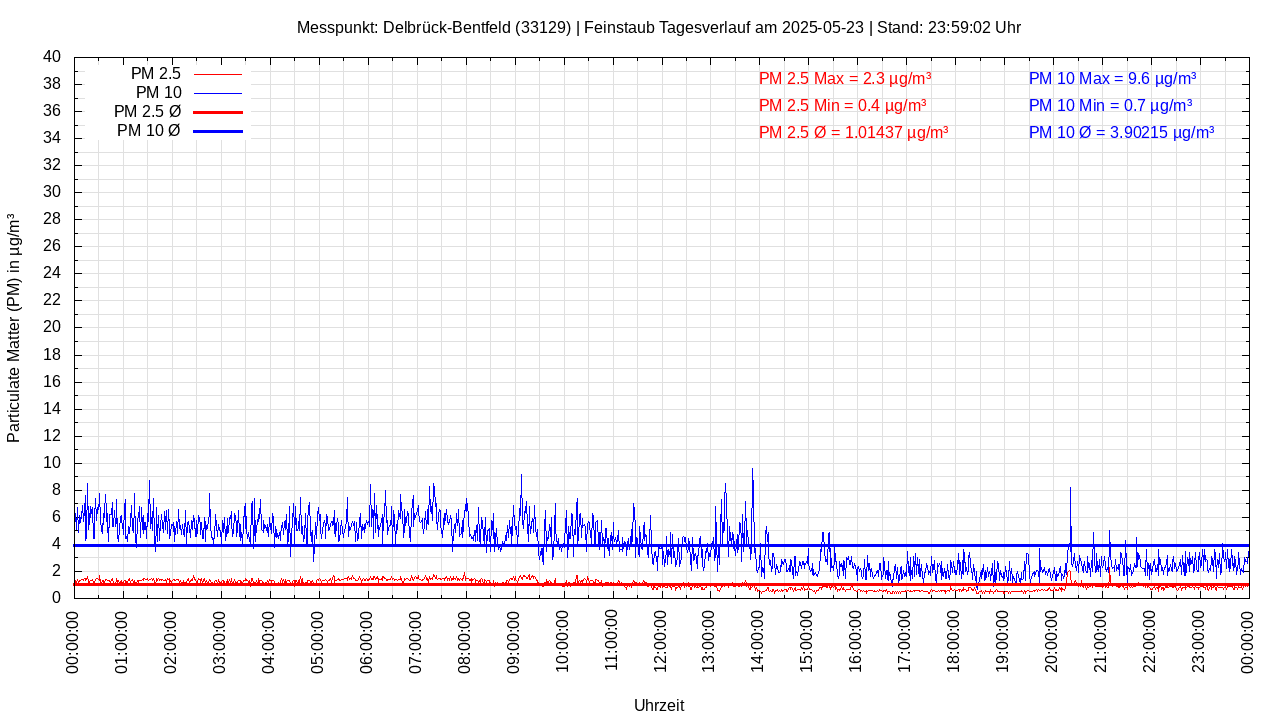Click the PM 10 Ø thick blue legend line
Image resolution: width=1280 pixels, height=720 pixels.
pos(217,131)
